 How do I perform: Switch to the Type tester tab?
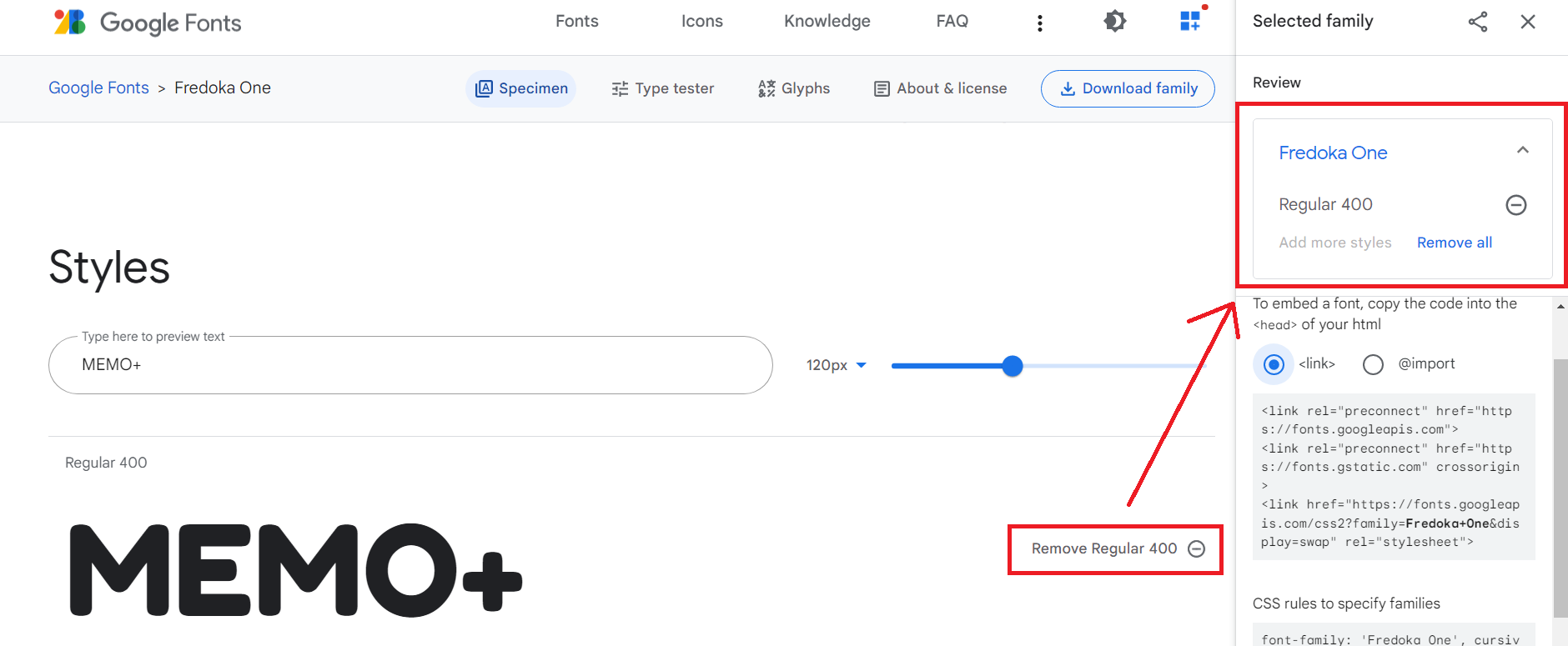(663, 88)
